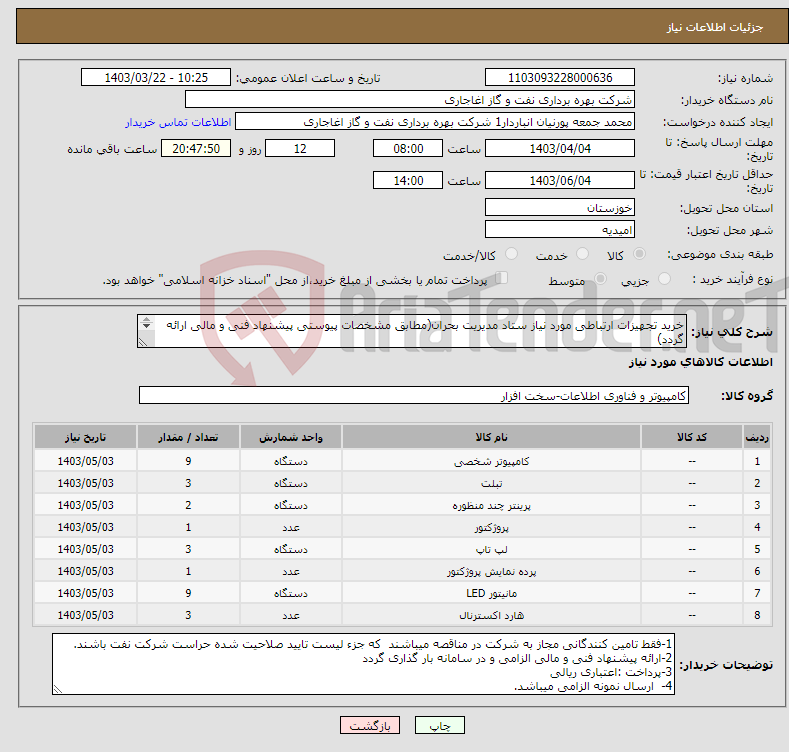Click the گروه کالا field کامپیوتر و فناوری اطلاعات
The image size is (789, 752).
click(414, 396)
